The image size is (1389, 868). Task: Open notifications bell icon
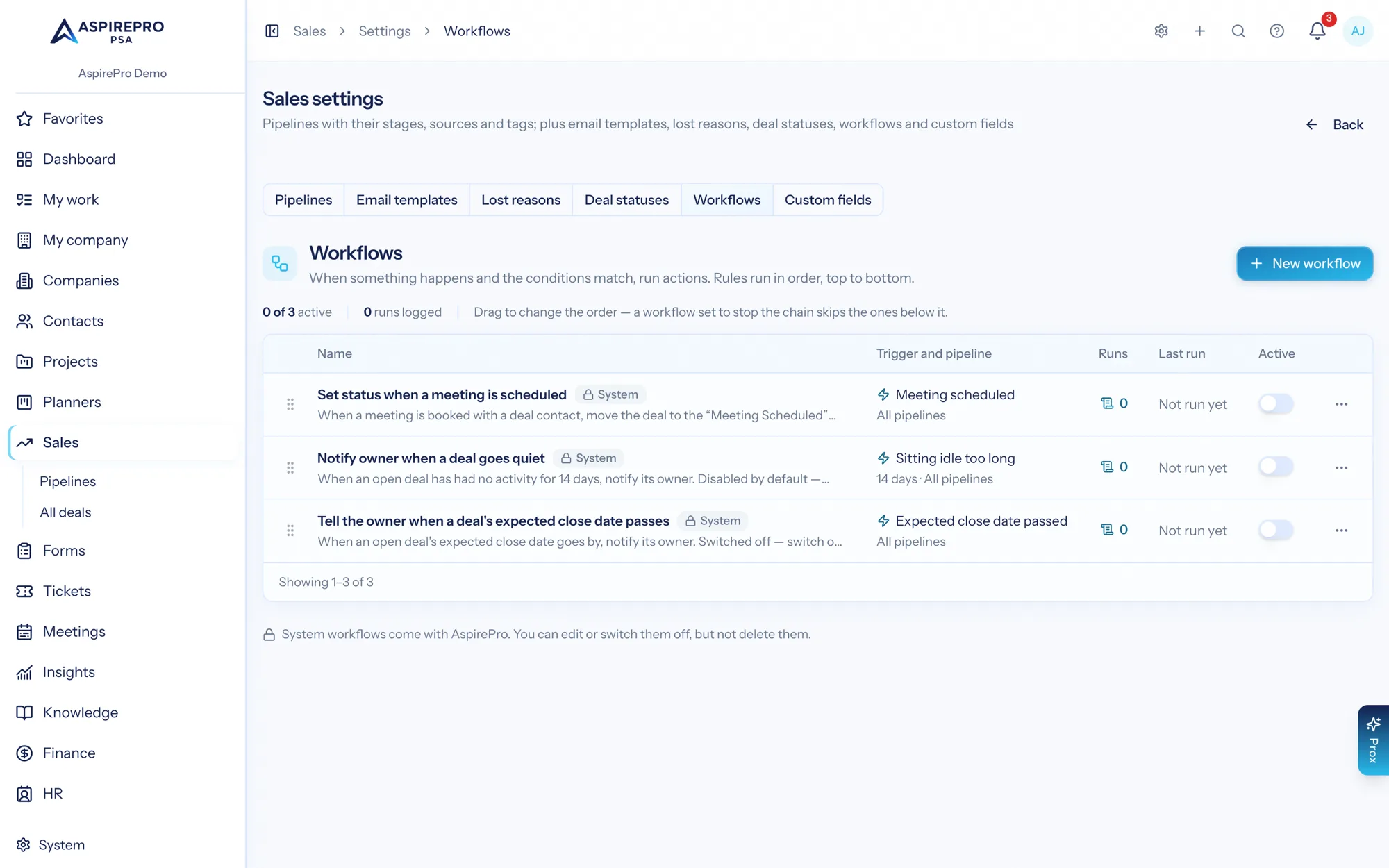[1317, 31]
